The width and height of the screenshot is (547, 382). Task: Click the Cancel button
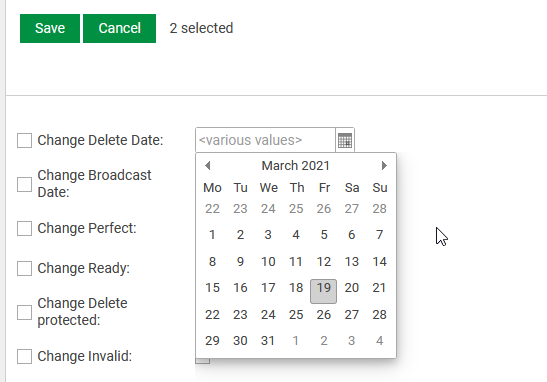(119, 28)
